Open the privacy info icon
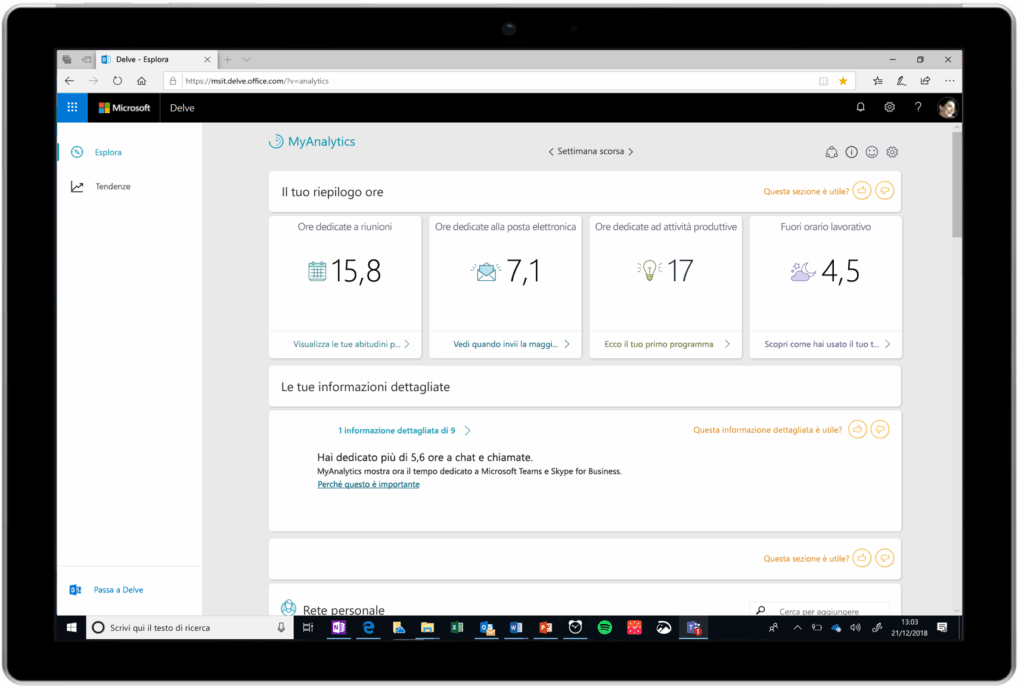The width and height of the screenshot is (1024, 688). click(x=851, y=151)
